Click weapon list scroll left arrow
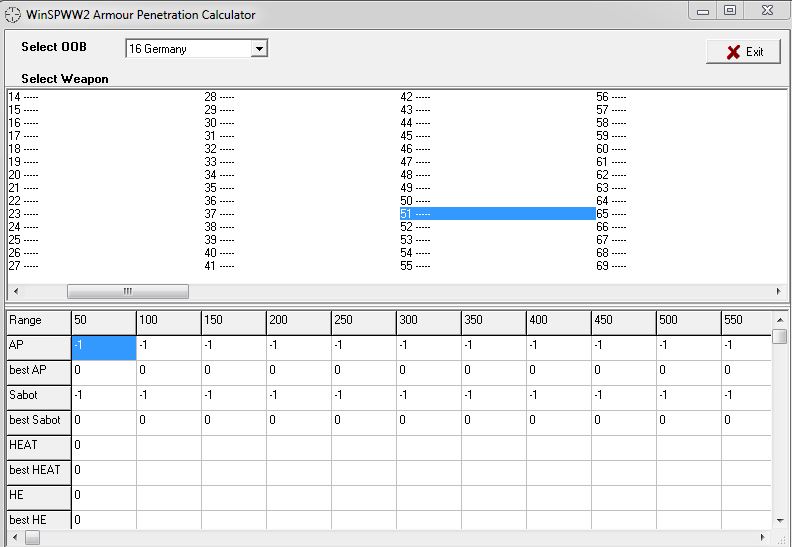 tap(13, 291)
